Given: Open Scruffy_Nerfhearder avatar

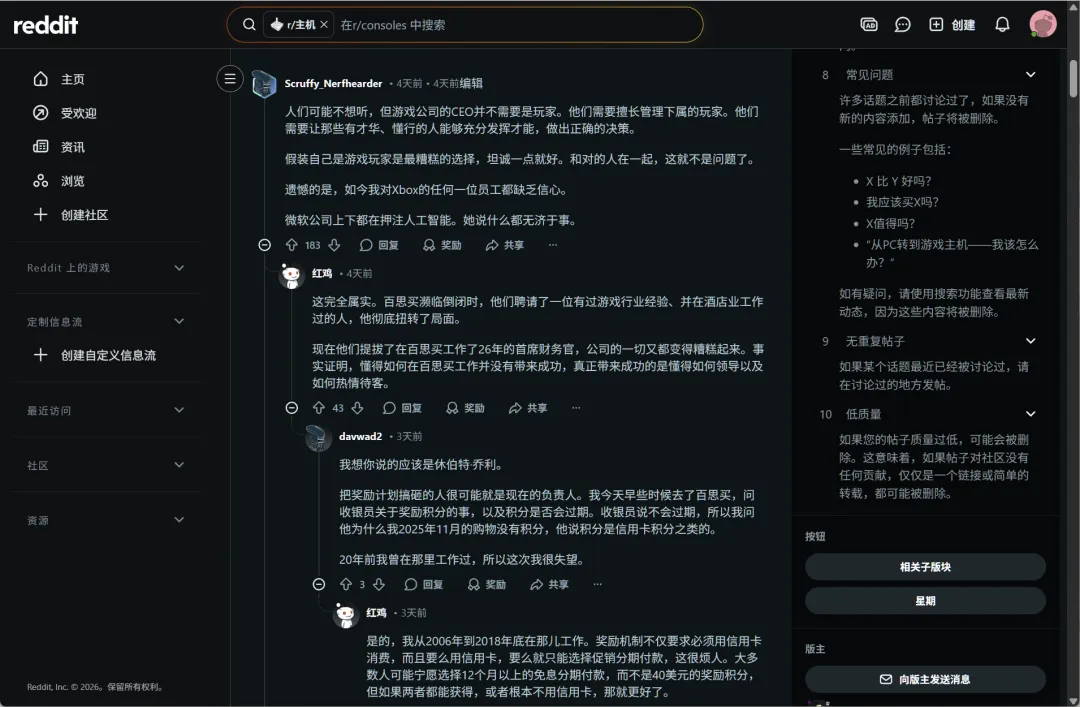Looking at the screenshot, I should 264,84.
